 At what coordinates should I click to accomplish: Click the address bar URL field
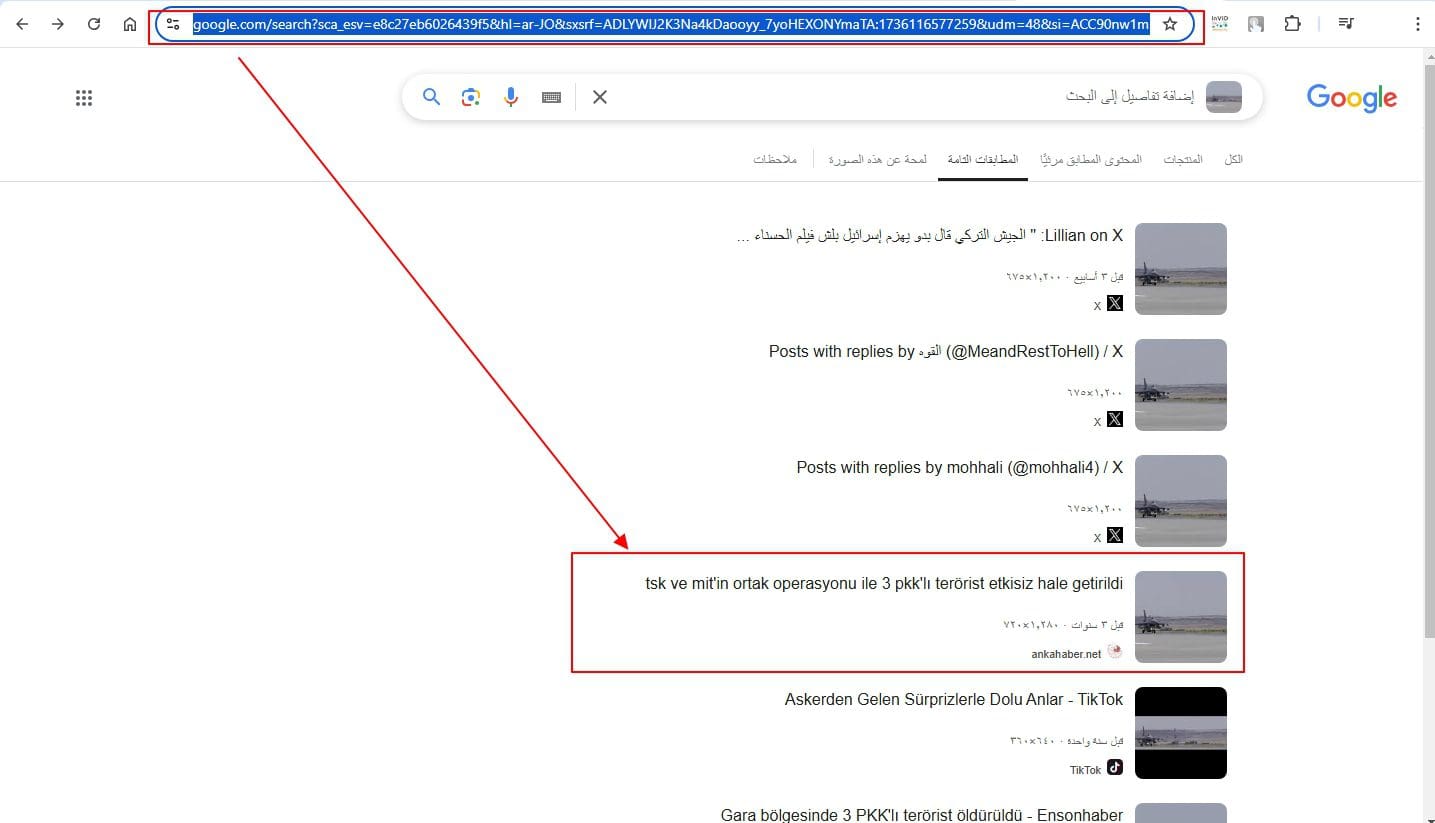[670, 24]
